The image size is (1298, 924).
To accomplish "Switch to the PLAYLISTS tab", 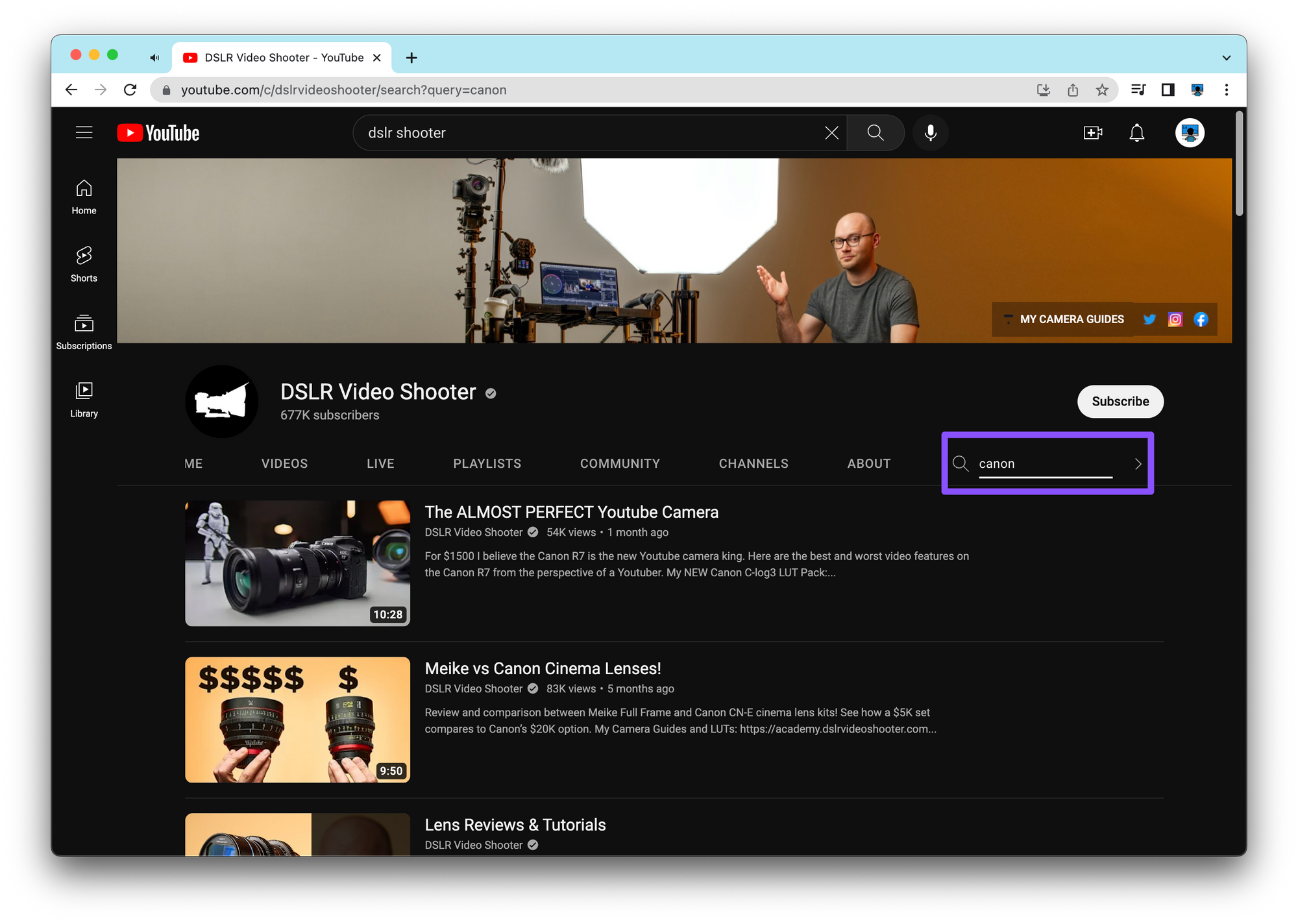I will pyautogui.click(x=487, y=464).
